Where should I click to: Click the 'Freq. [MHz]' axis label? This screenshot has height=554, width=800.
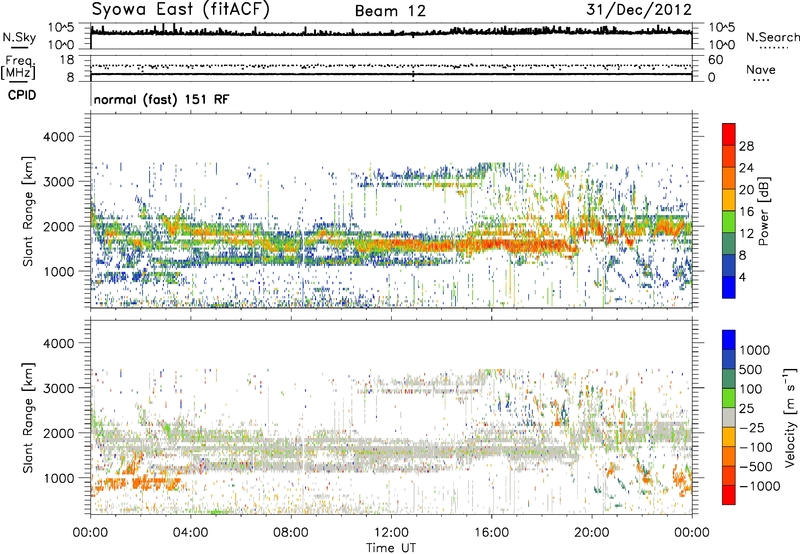[x=18, y=67]
